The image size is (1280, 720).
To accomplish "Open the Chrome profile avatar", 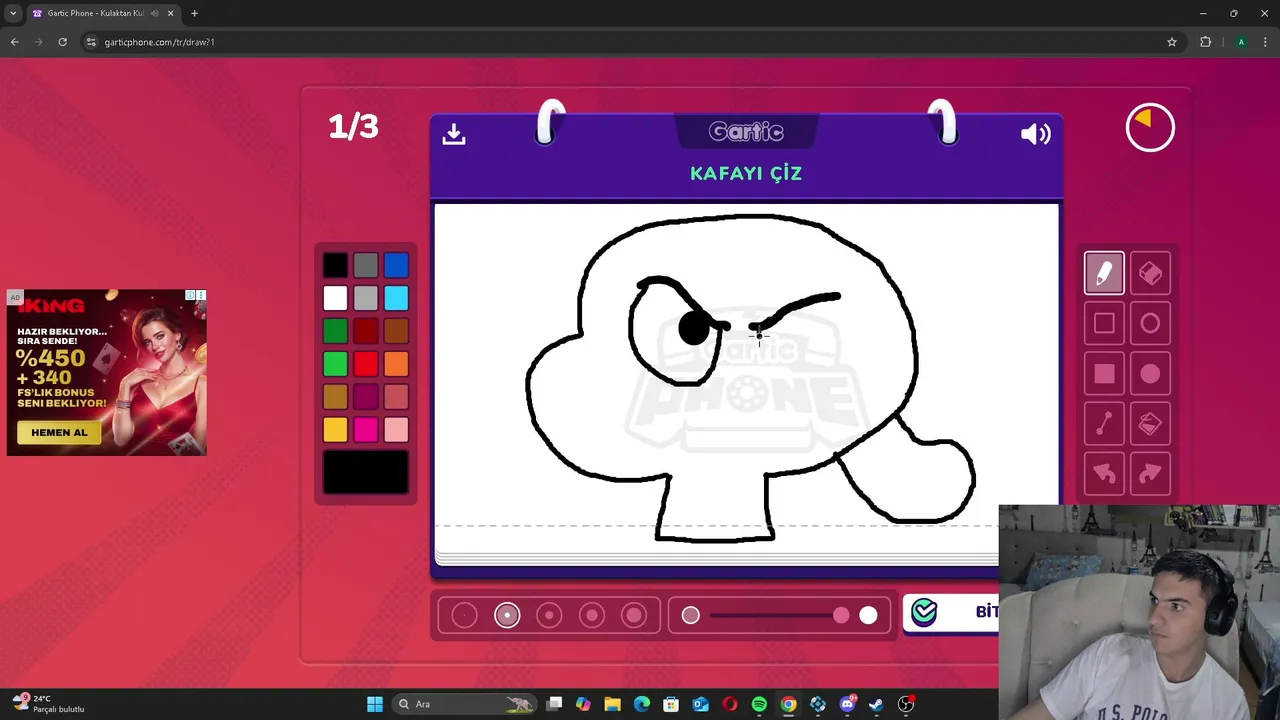I will [1241, 42].
